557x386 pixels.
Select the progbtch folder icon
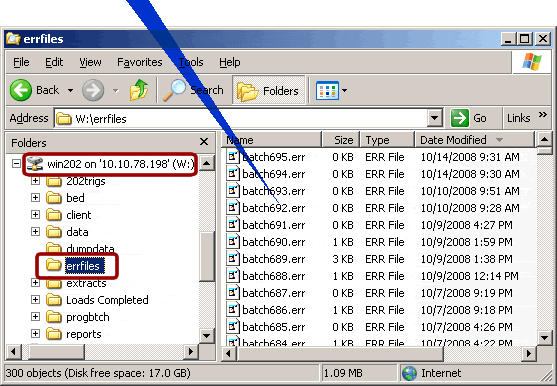pyautogui.click(x=54, y=317)
